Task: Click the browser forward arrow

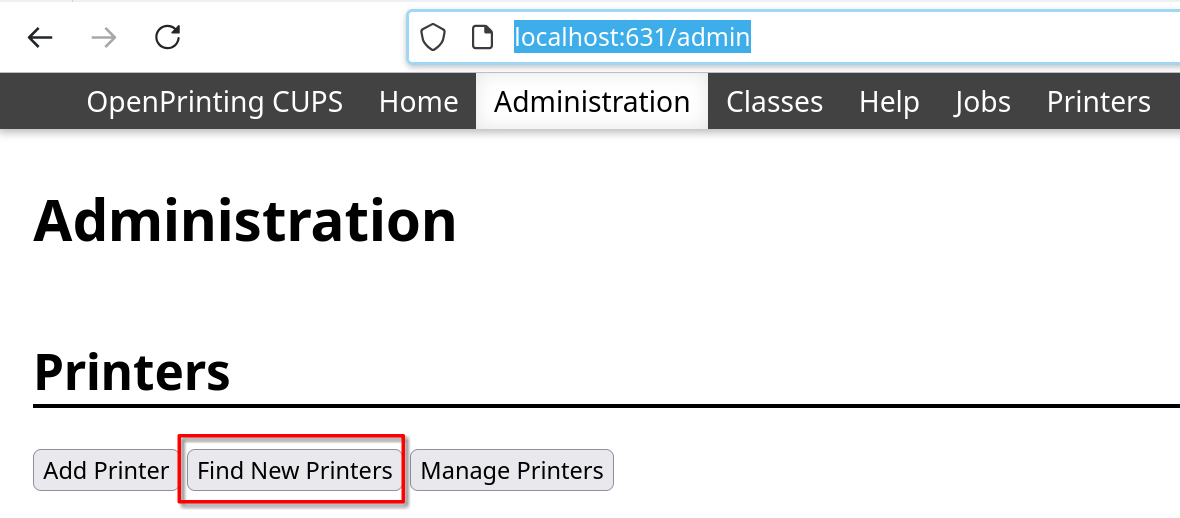Action: [x=104, y=38]
